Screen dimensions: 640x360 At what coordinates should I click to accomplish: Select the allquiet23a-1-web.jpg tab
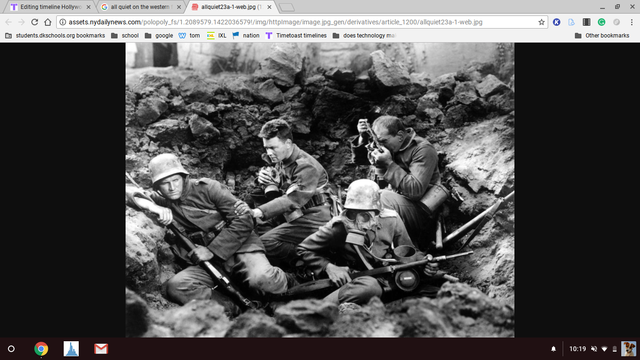(231, 7)
